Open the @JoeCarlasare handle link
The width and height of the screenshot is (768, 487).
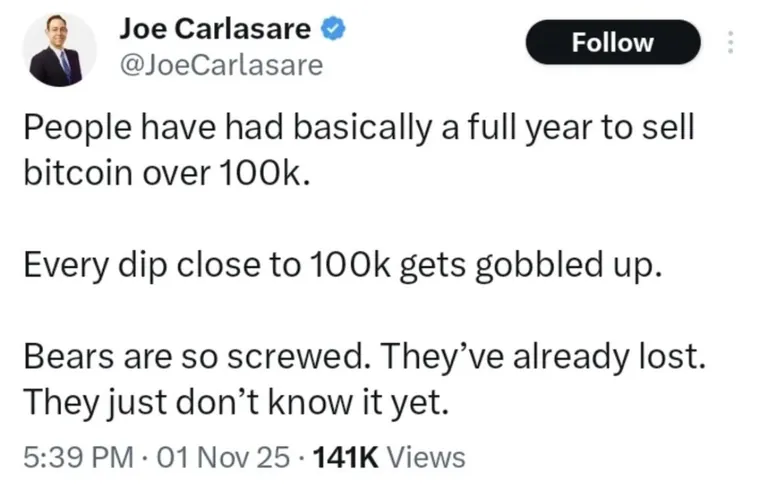pyautogui.click(x=221, y=66)
